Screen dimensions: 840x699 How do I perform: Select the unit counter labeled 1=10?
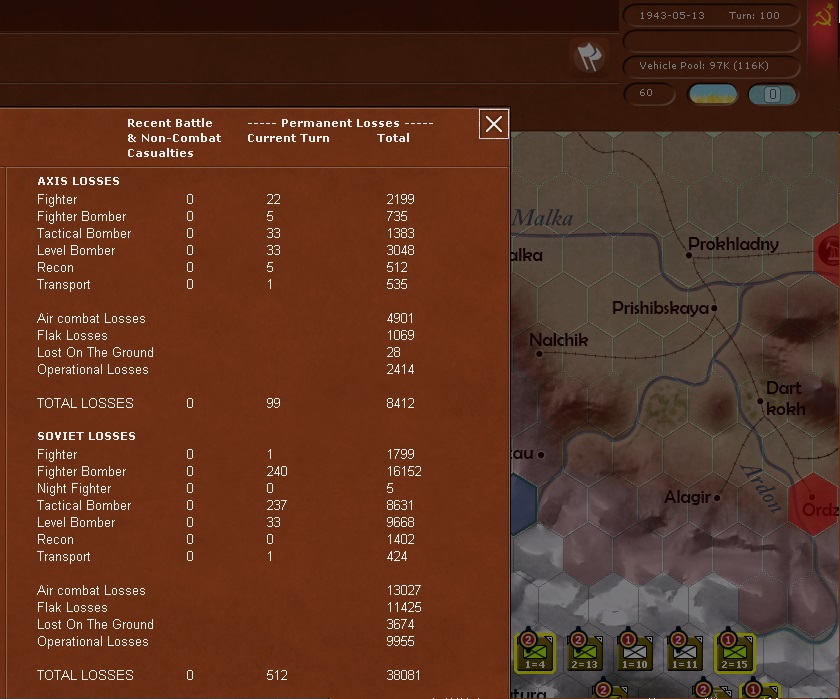point(634,652)
